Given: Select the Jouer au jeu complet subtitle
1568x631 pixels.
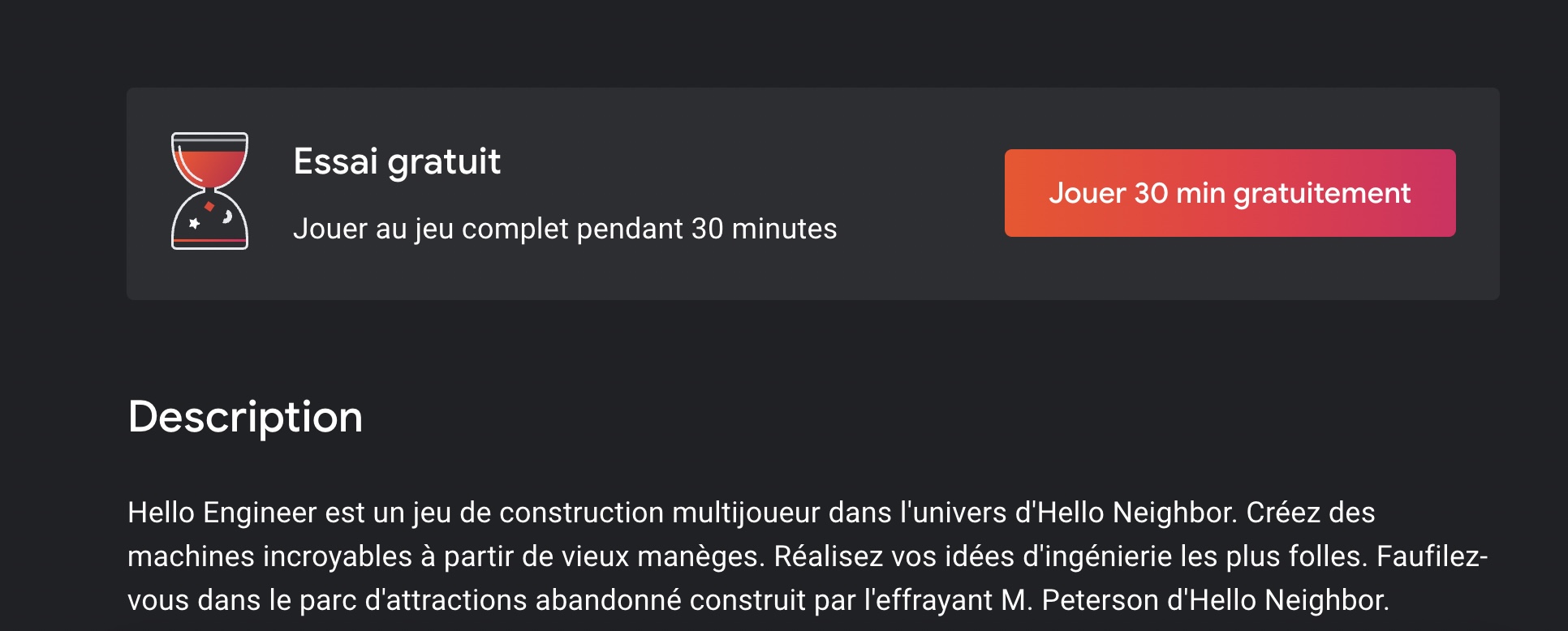Looking at the screenshot, I should 564,229.
